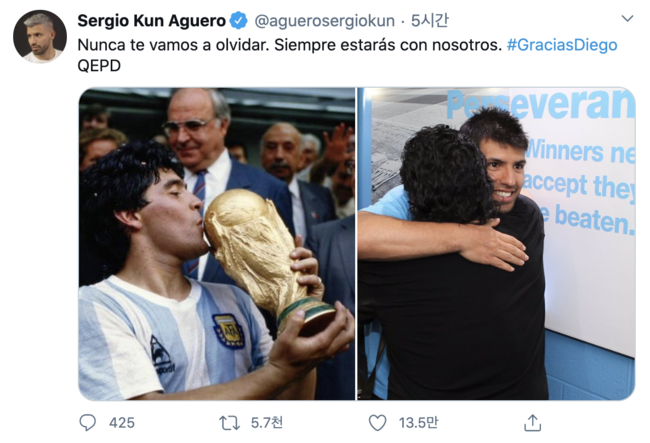Open the profile avatar picture
The width and height of the screenshot is (650, 443).
point(40,36)
